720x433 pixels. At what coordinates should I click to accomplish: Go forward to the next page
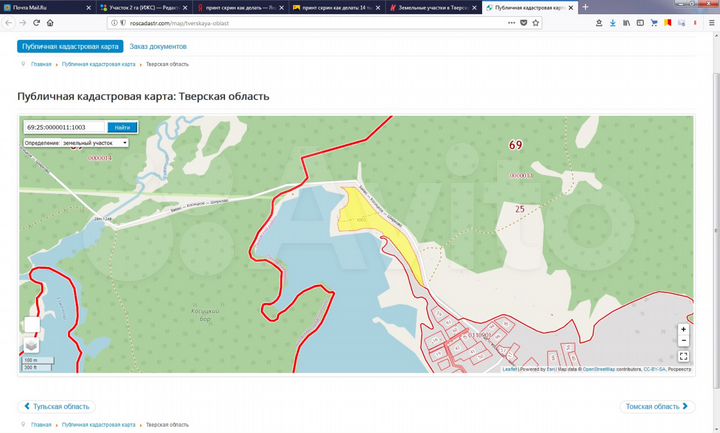(22, 22)
